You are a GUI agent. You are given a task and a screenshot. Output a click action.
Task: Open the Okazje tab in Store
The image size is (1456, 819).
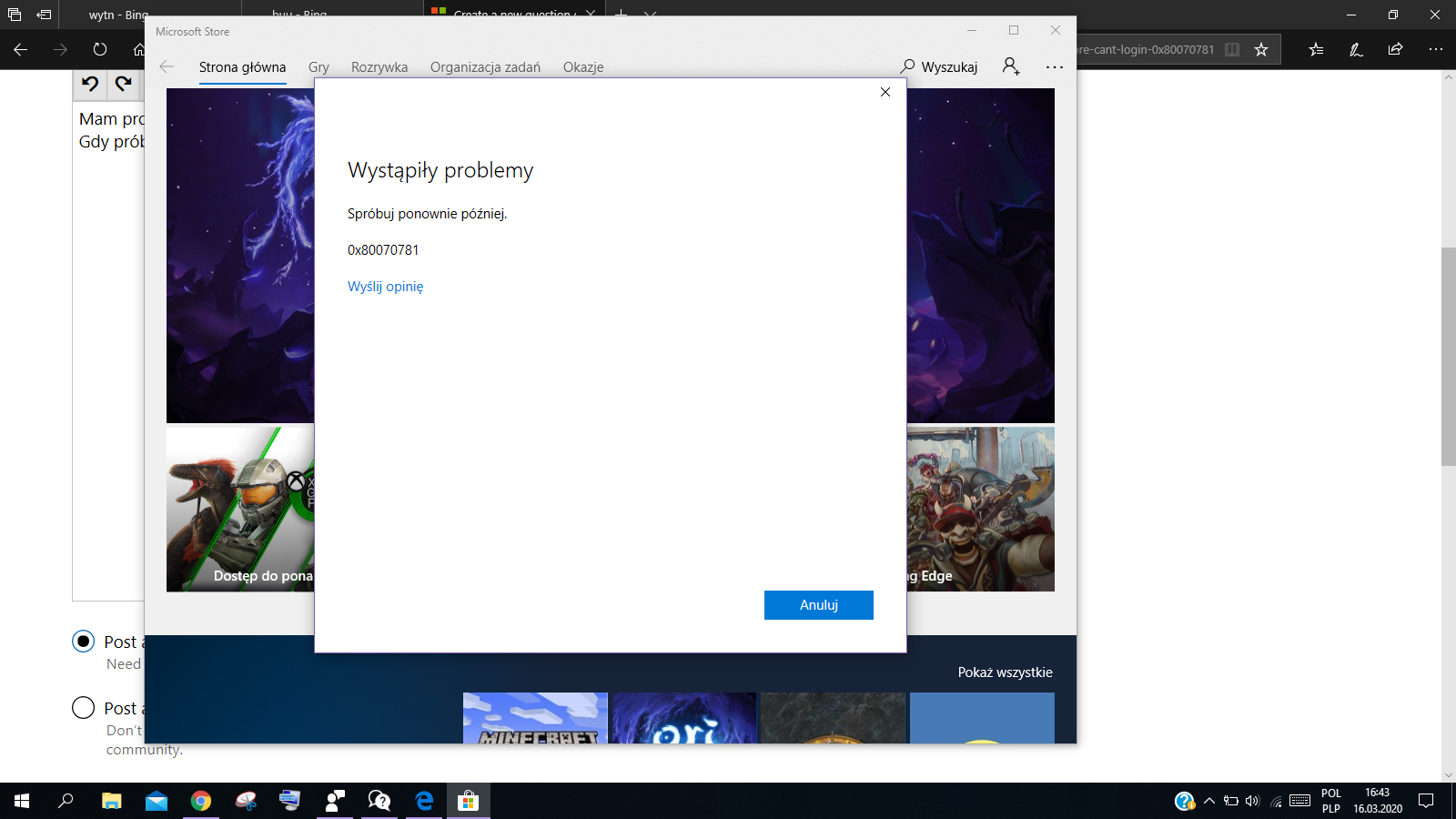(x=583, y=67)
